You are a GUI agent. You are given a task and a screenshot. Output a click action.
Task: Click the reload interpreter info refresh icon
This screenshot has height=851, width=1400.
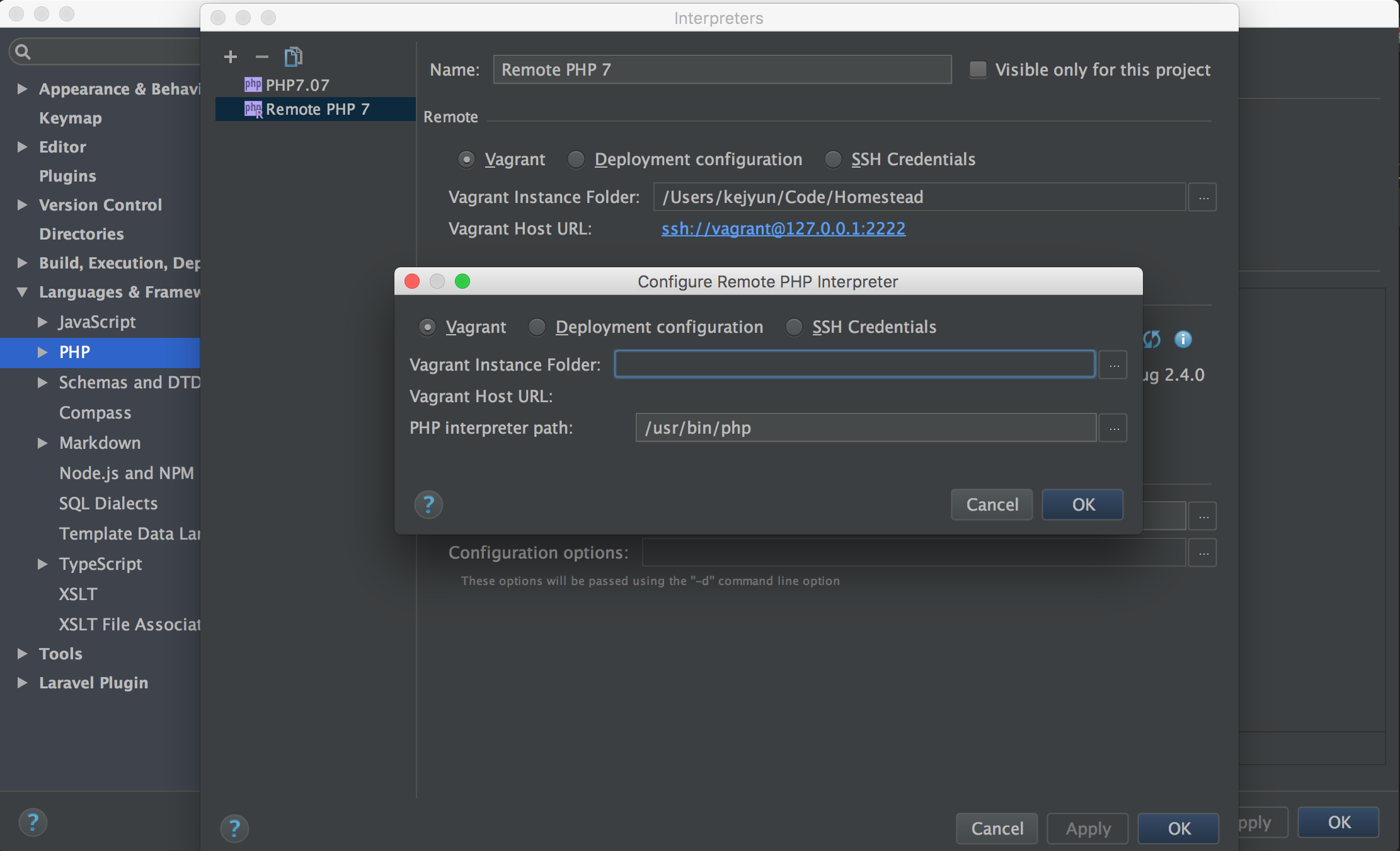point(1152,339)
